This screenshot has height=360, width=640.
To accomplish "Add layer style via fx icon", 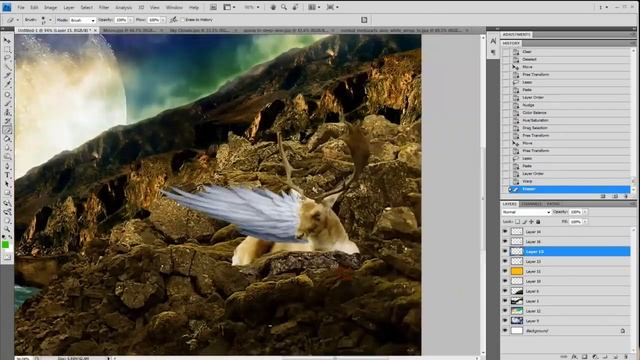I will point(574,357).
